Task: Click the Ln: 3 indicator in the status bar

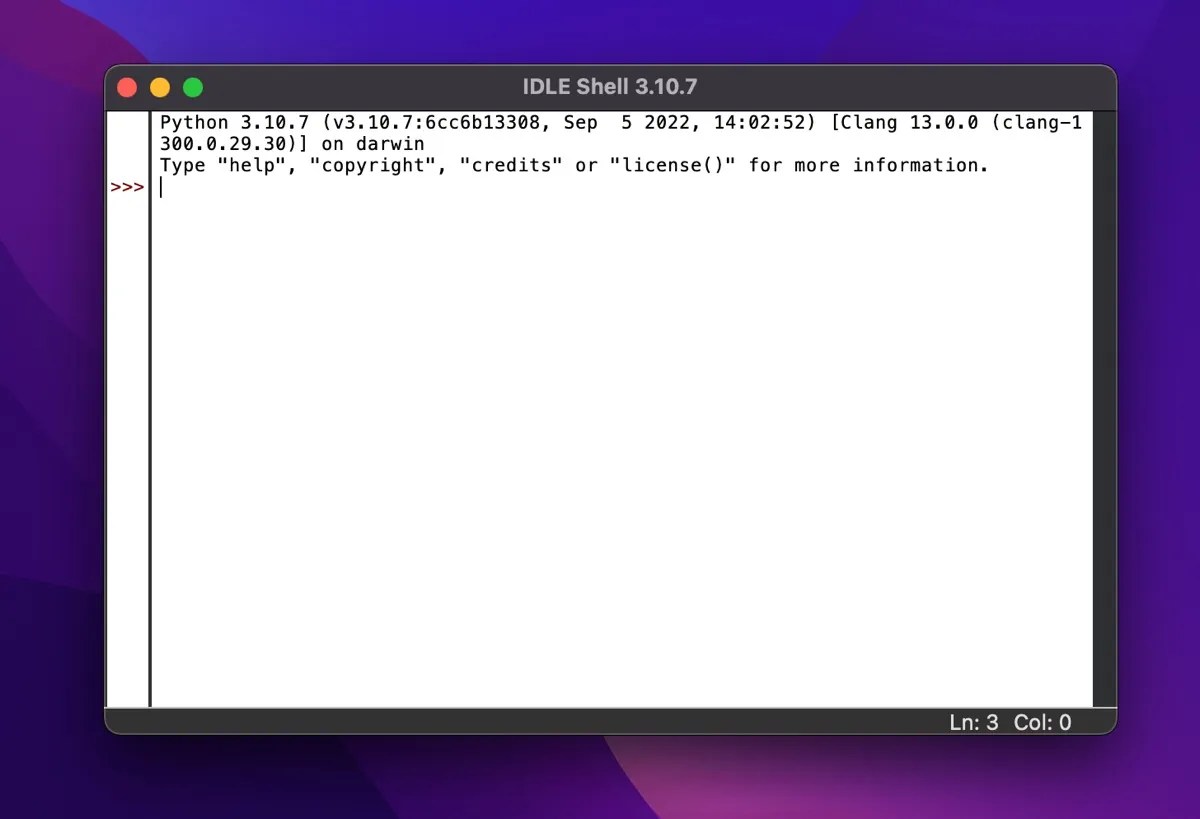Action: click(x=972, y=722)
